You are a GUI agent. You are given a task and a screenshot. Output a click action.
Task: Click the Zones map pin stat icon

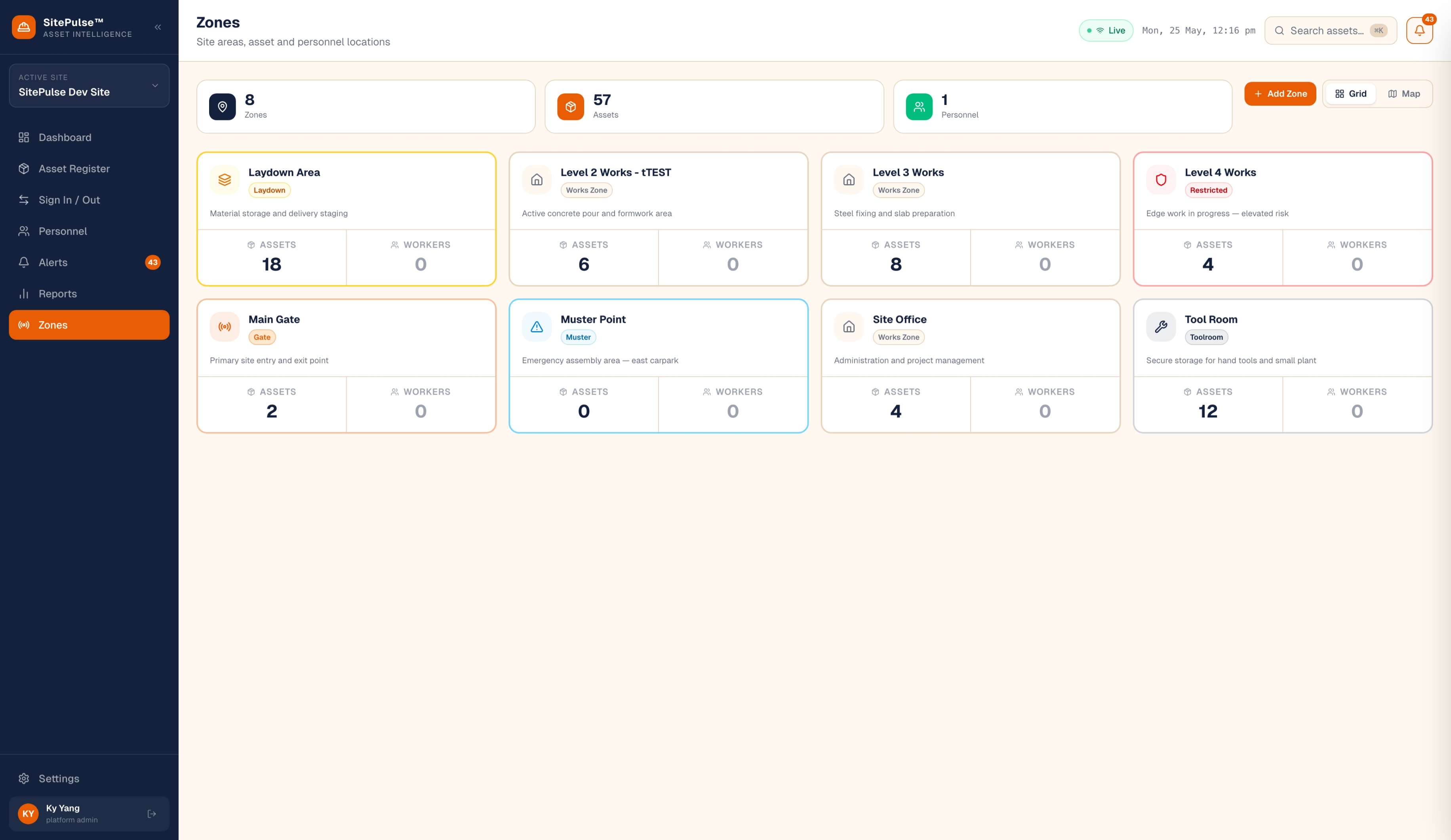click(x=222, y=107)
